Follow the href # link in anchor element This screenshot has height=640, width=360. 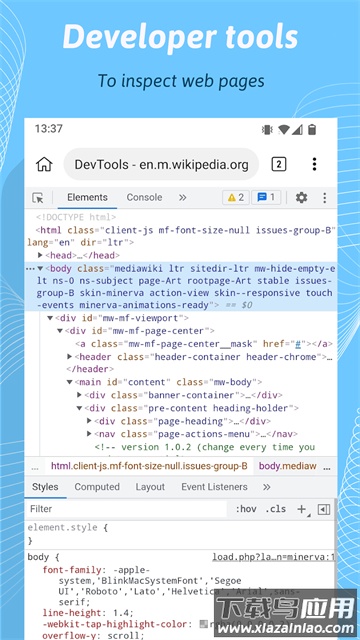(x=298, y=344)
